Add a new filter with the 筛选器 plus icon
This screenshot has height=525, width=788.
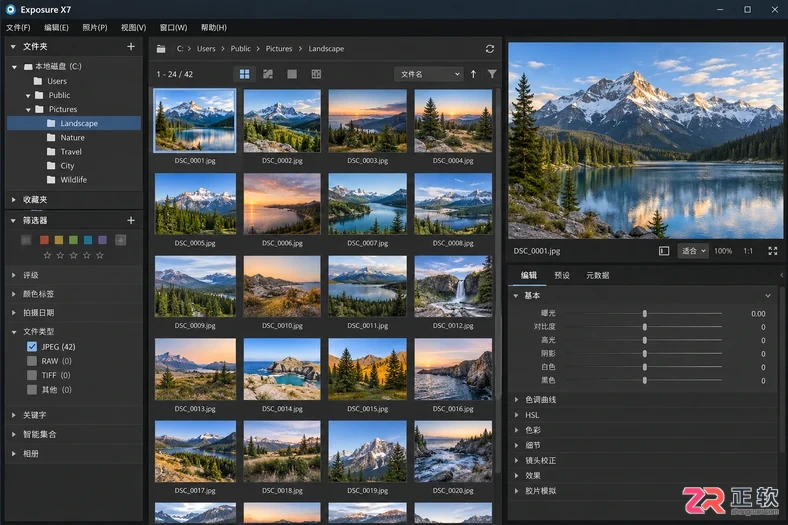[131, 220]
